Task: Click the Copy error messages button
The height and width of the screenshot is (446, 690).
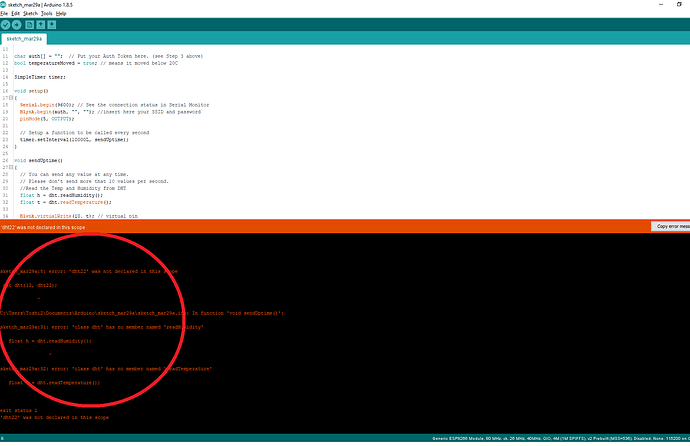Action: click(670, 226)
